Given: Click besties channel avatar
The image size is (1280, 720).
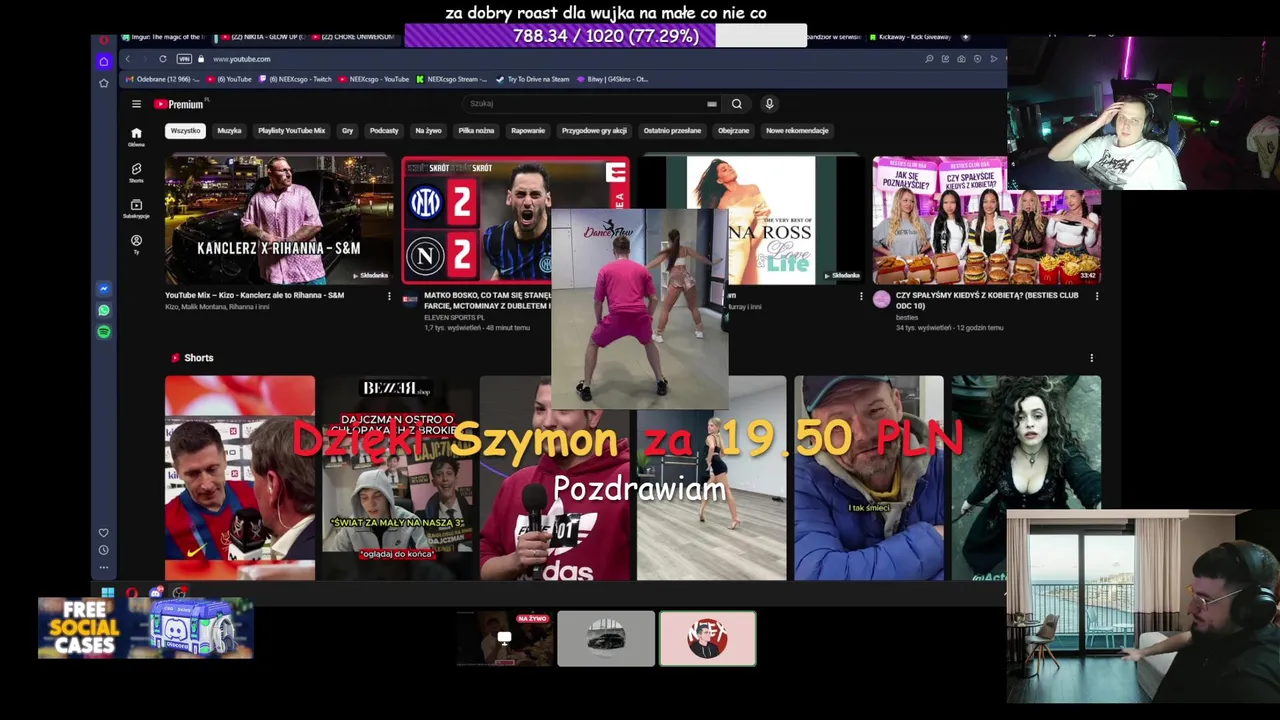Looking at the screenshot, I should coord(881,299).
